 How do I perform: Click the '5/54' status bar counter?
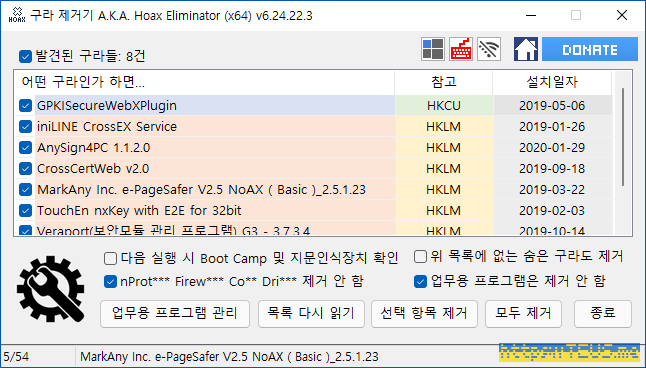click(16, 356)
